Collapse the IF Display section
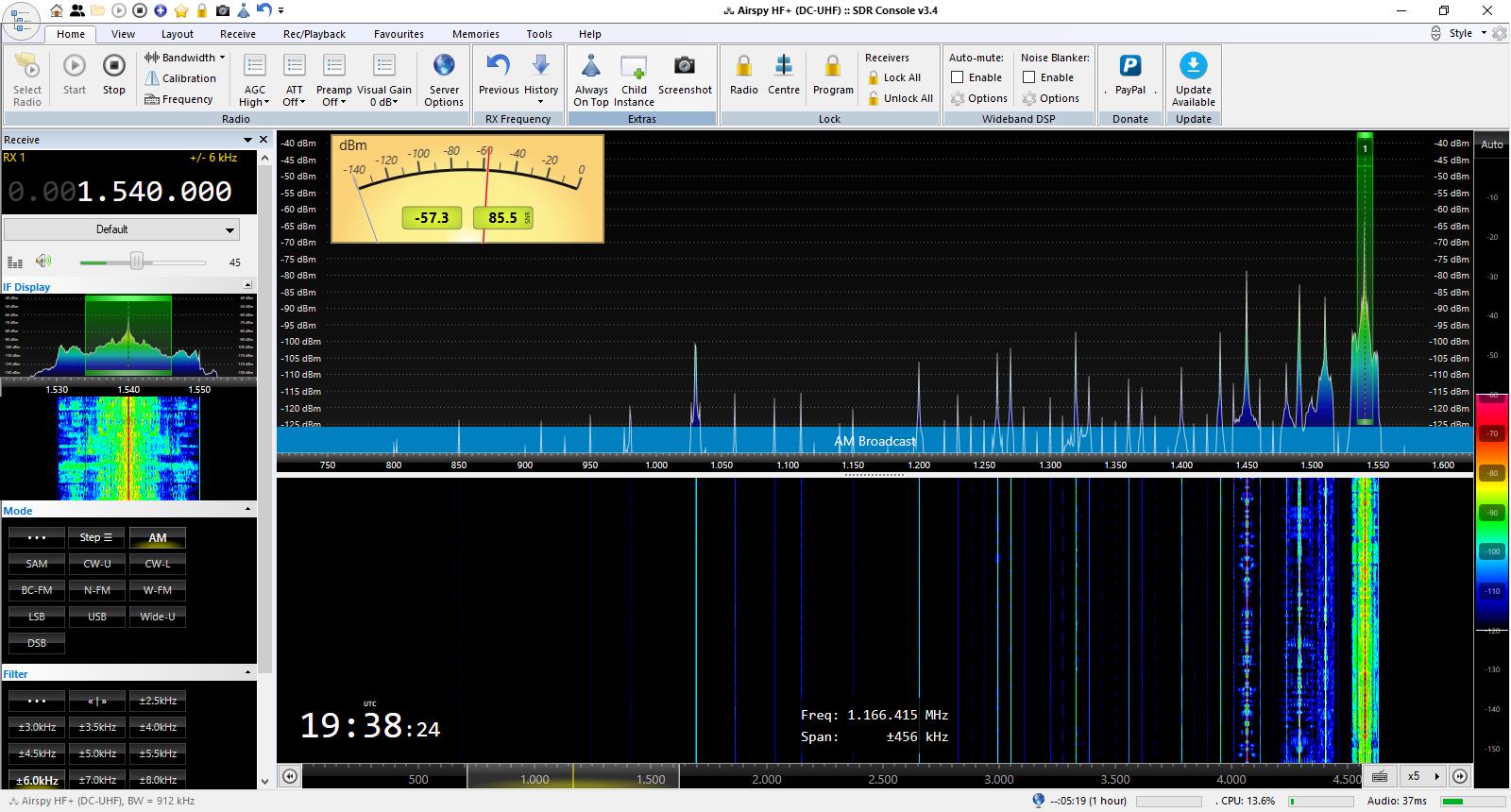This screenshot has width=1511, height=812. pos(248,285)
